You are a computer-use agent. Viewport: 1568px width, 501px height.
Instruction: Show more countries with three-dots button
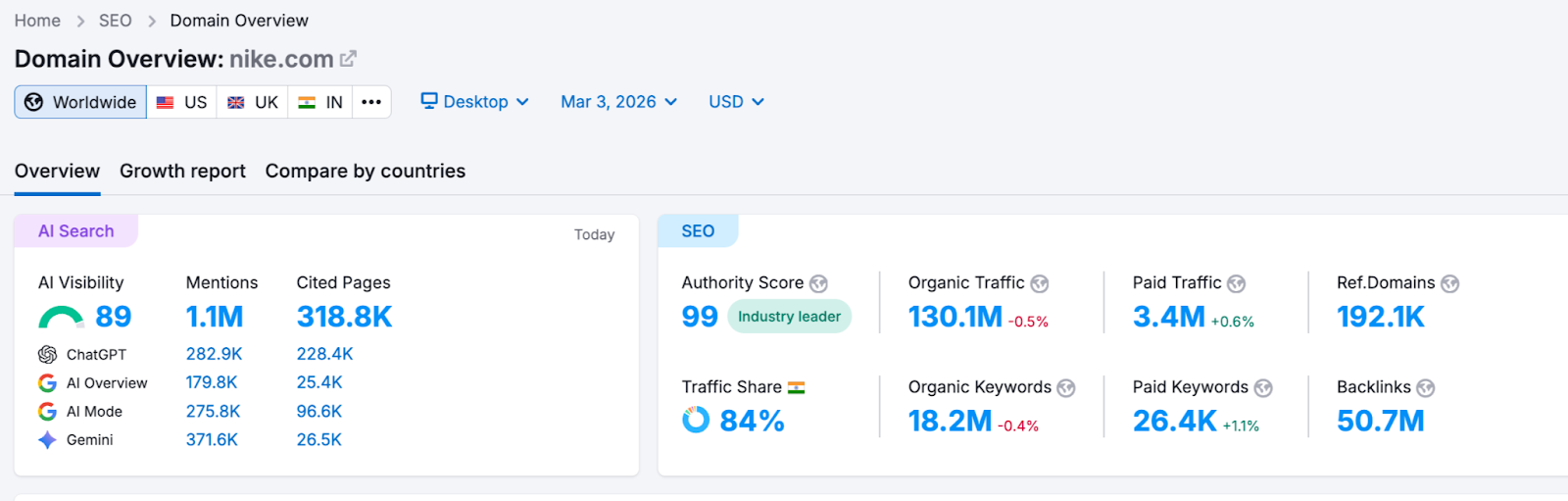(371, 102)
